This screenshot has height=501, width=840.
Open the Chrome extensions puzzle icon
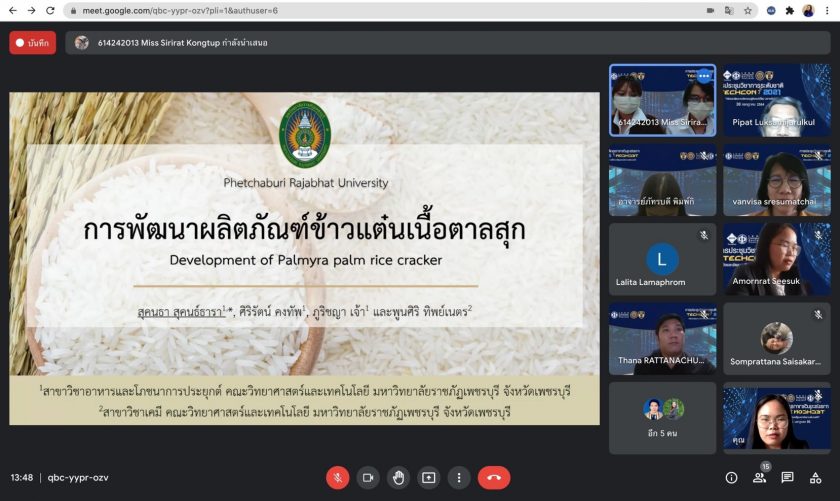789,10
